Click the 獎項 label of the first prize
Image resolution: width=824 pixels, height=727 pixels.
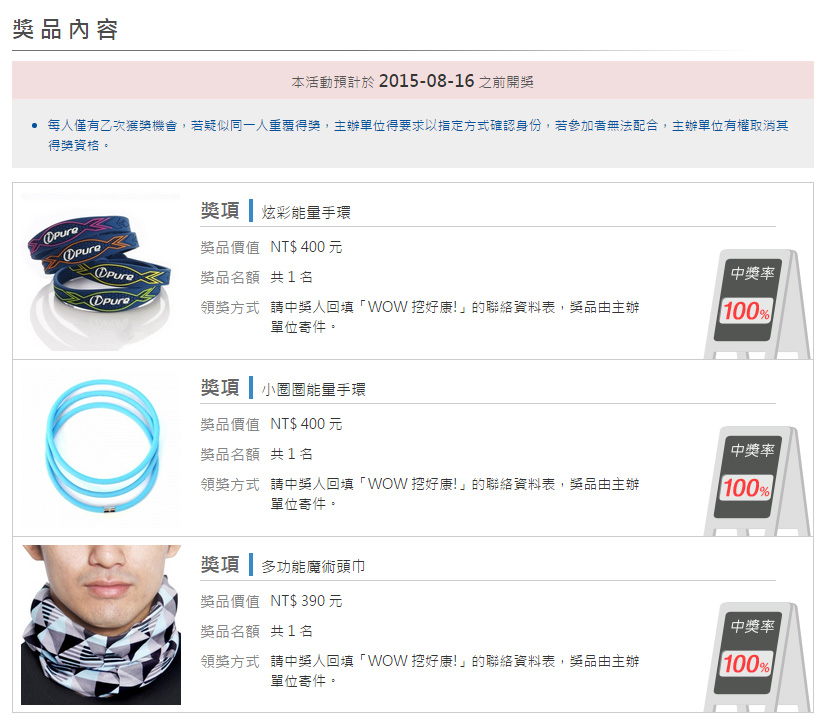point(220,211)
